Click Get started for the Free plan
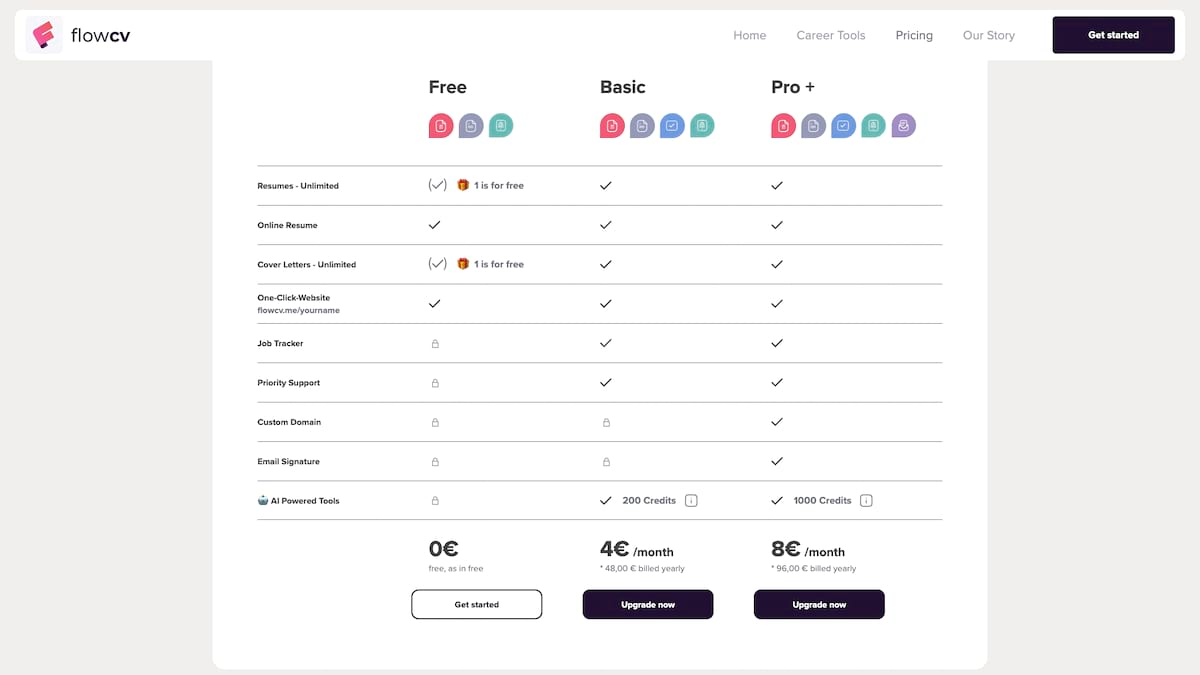This screenshot has width=1200, height=675. pyautogui.click(x=476, y=604)
